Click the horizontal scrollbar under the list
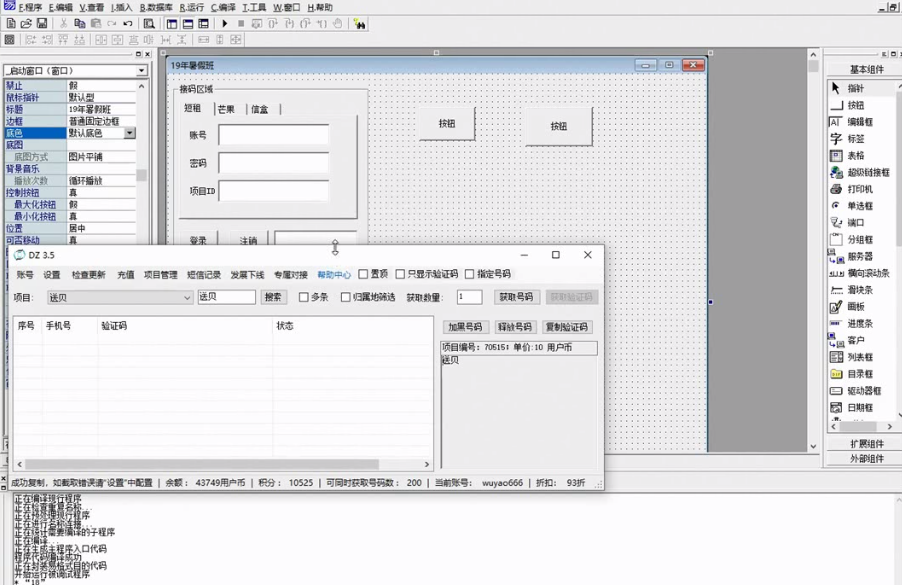This screenshot has height=585, width=902. coord(200,464)
